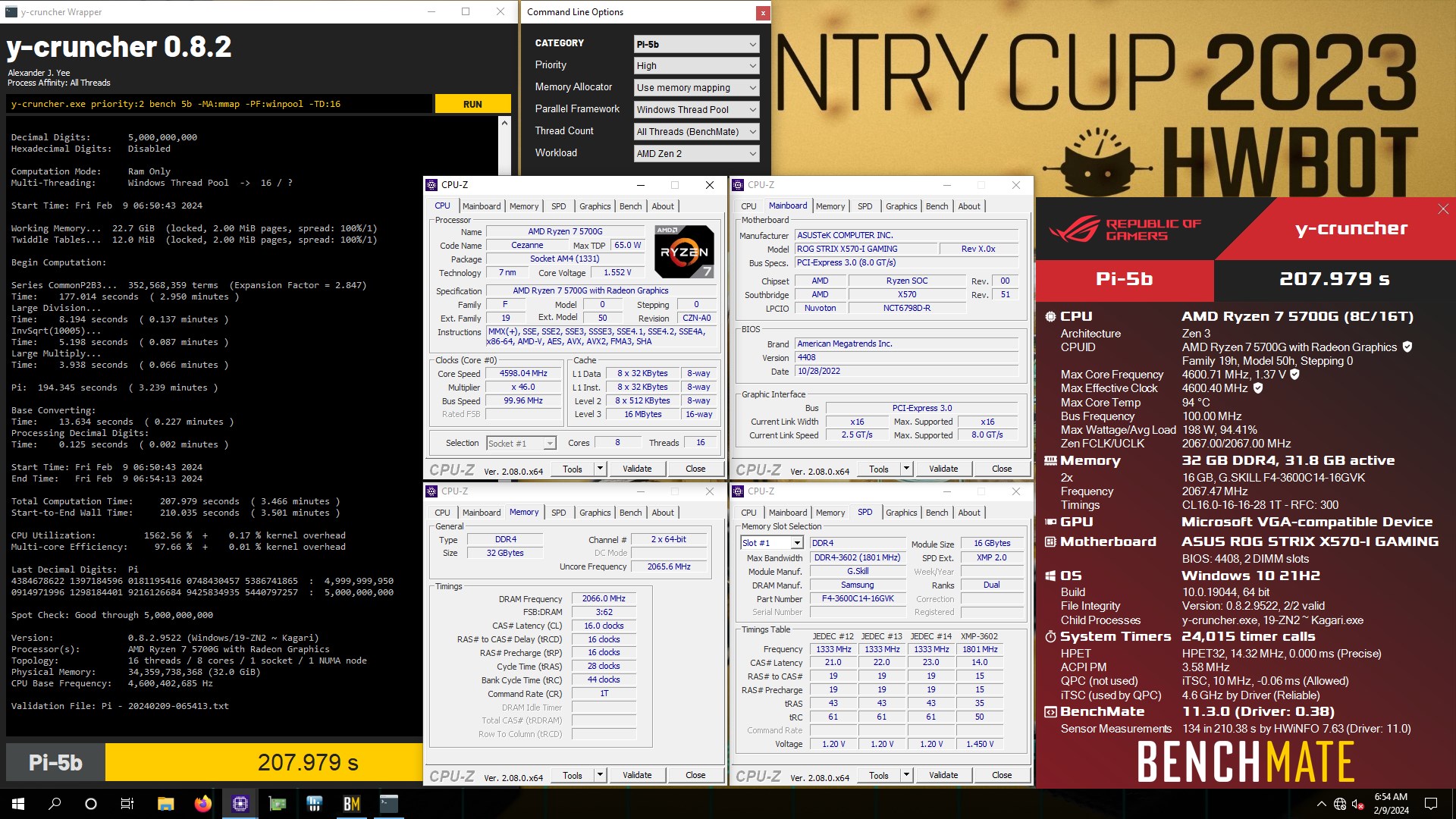Screen dimensions: 1456x819
Task: Switch to CPU-Z purple chip taskbar icon
Action: tap(240, 804)
